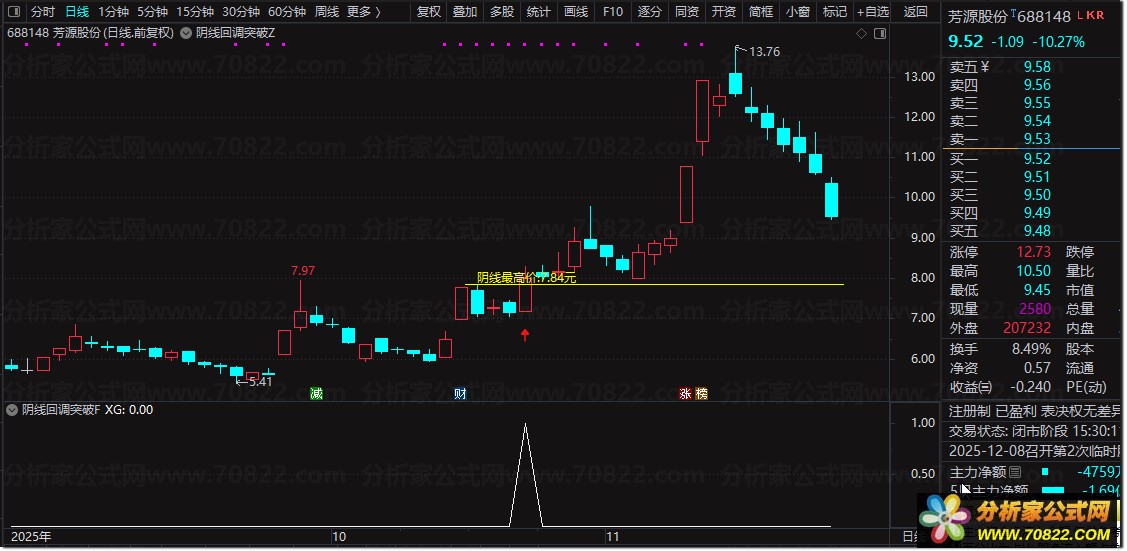Screen dimensions: 1127x551
Task: Expand the 阴线回调突破Z indicator dropdown
Action: (185, 33)
